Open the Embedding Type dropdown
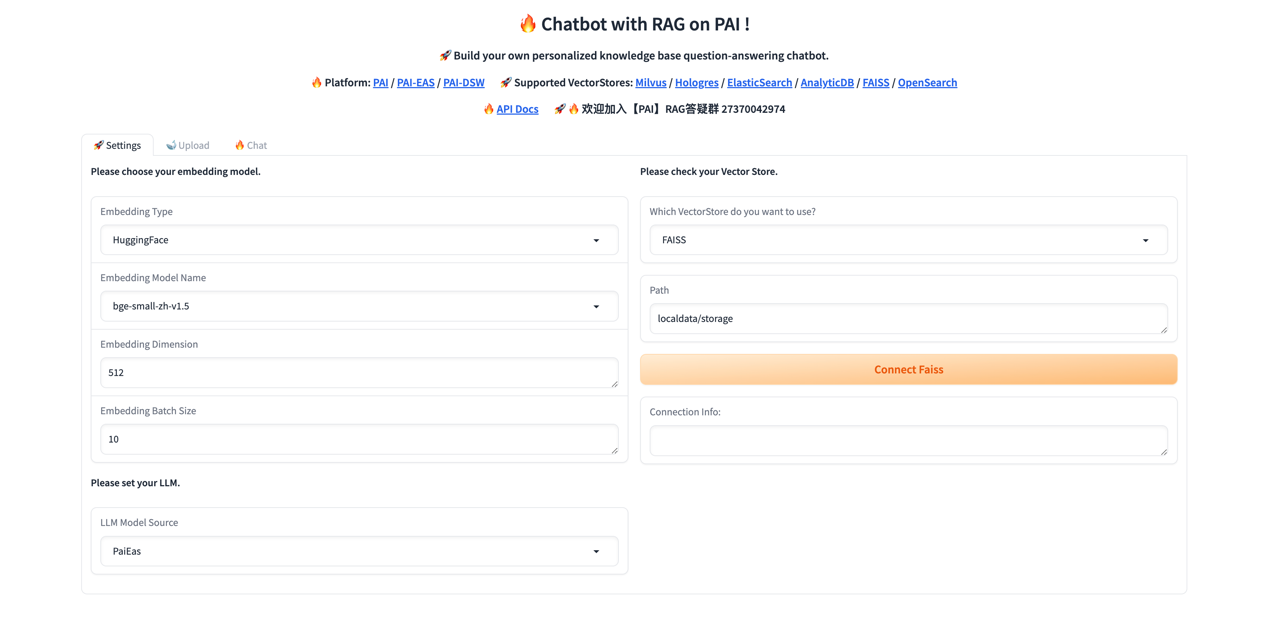1270x627 pixels. coord(359,240)
